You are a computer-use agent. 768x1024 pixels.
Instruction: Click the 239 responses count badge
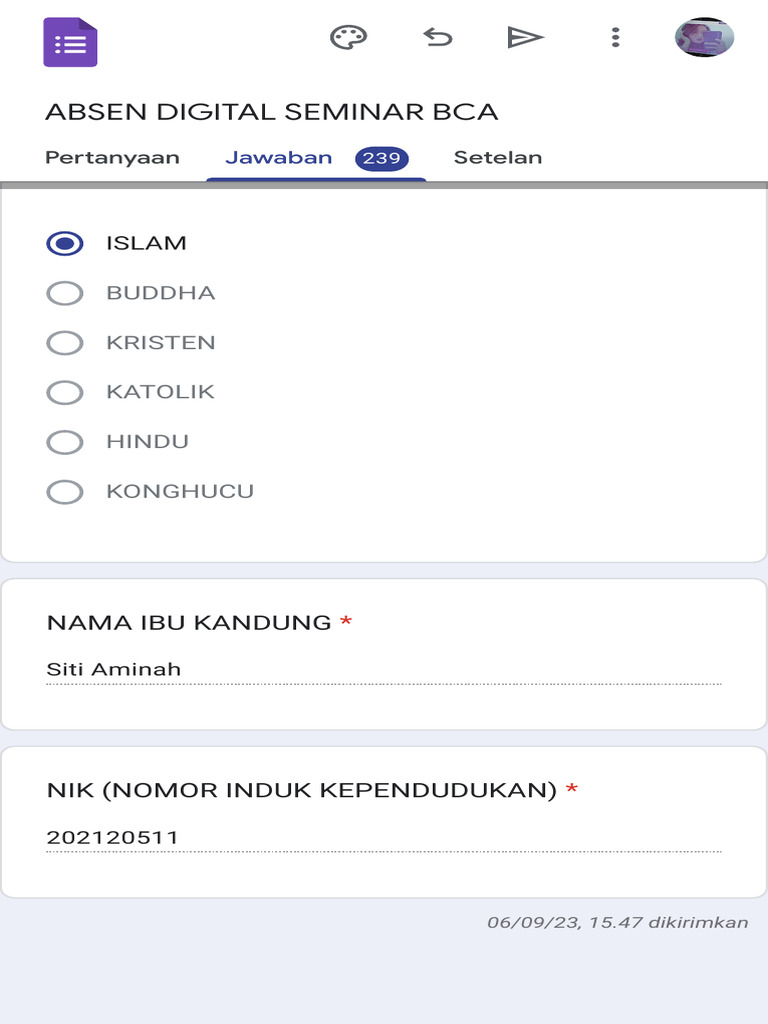[x=382, y=158]
